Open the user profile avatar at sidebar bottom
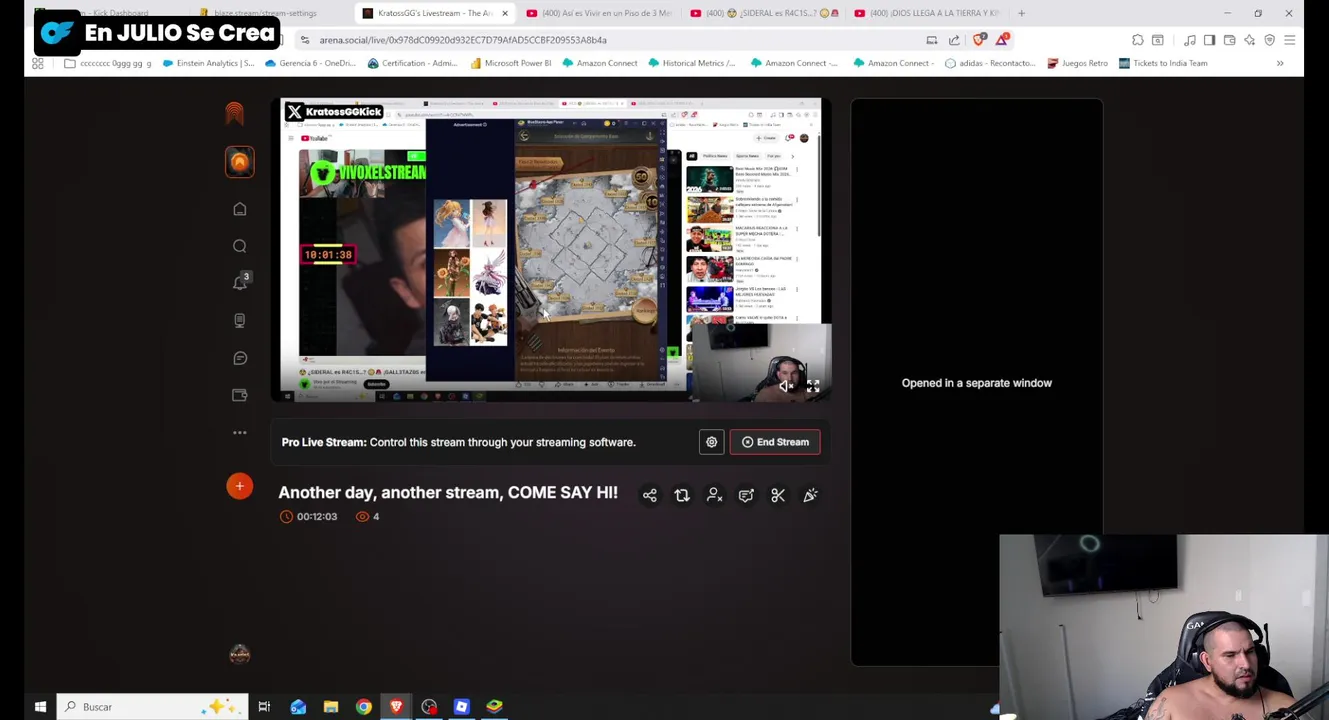Viewport: 1329px width, 720px height. [240, 654]
